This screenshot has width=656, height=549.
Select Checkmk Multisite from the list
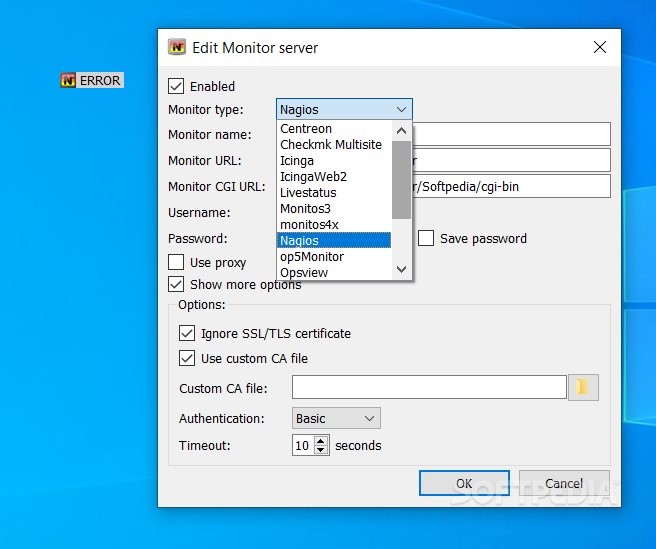334,144
